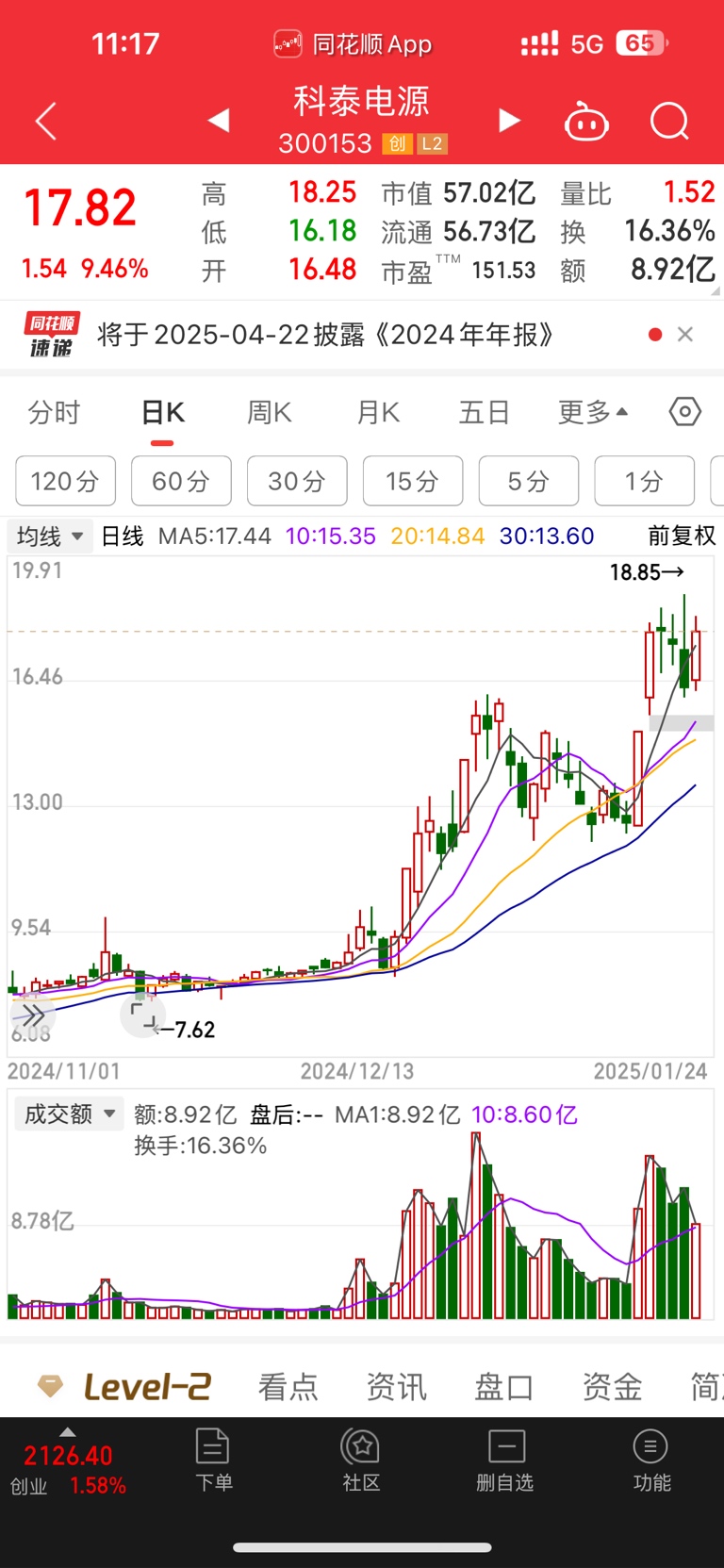Select the 月K chart tab
Screen dimensions: 724x1568
click(377, 413)
